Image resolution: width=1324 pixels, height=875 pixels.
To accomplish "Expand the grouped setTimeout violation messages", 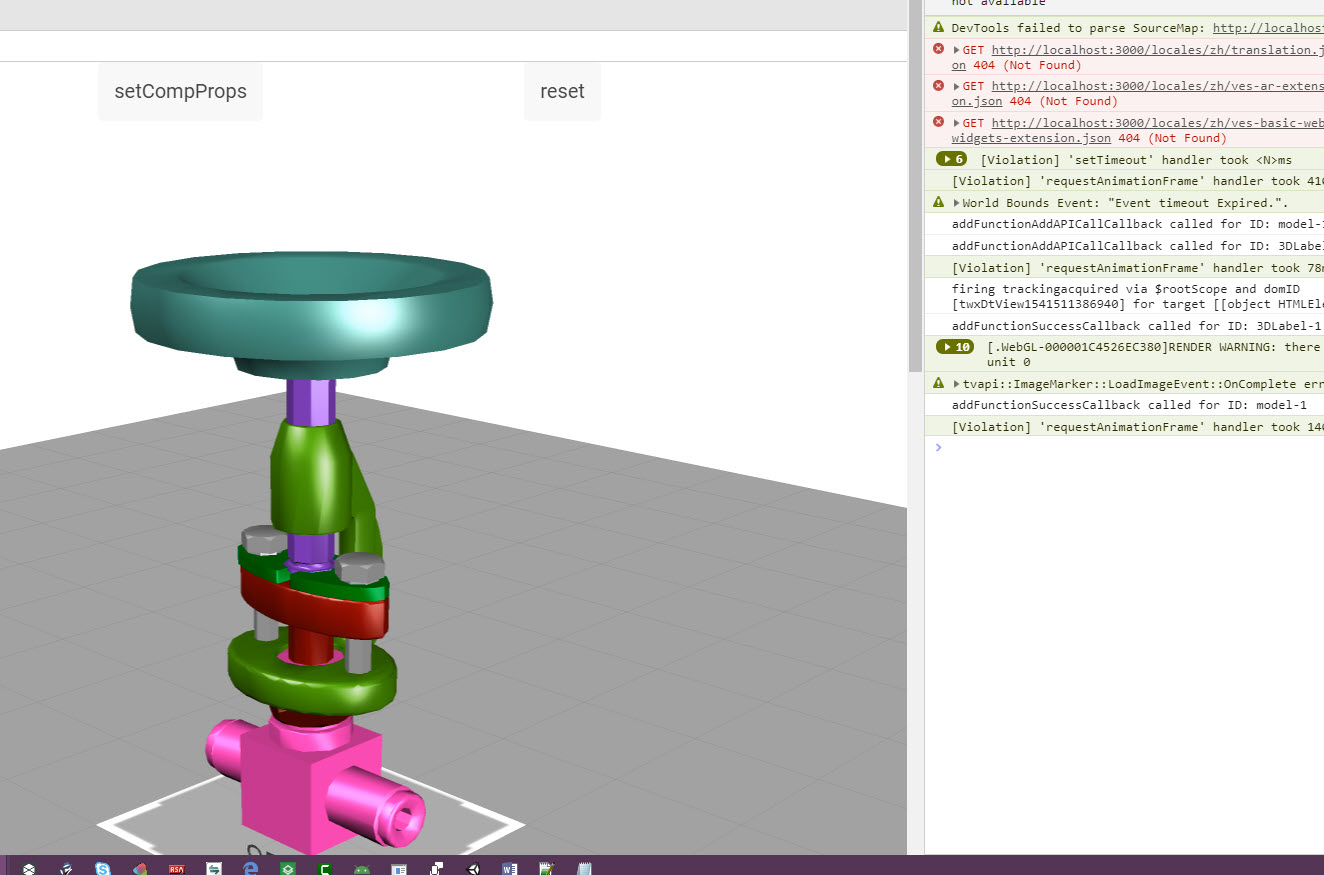I will (951, 158).
